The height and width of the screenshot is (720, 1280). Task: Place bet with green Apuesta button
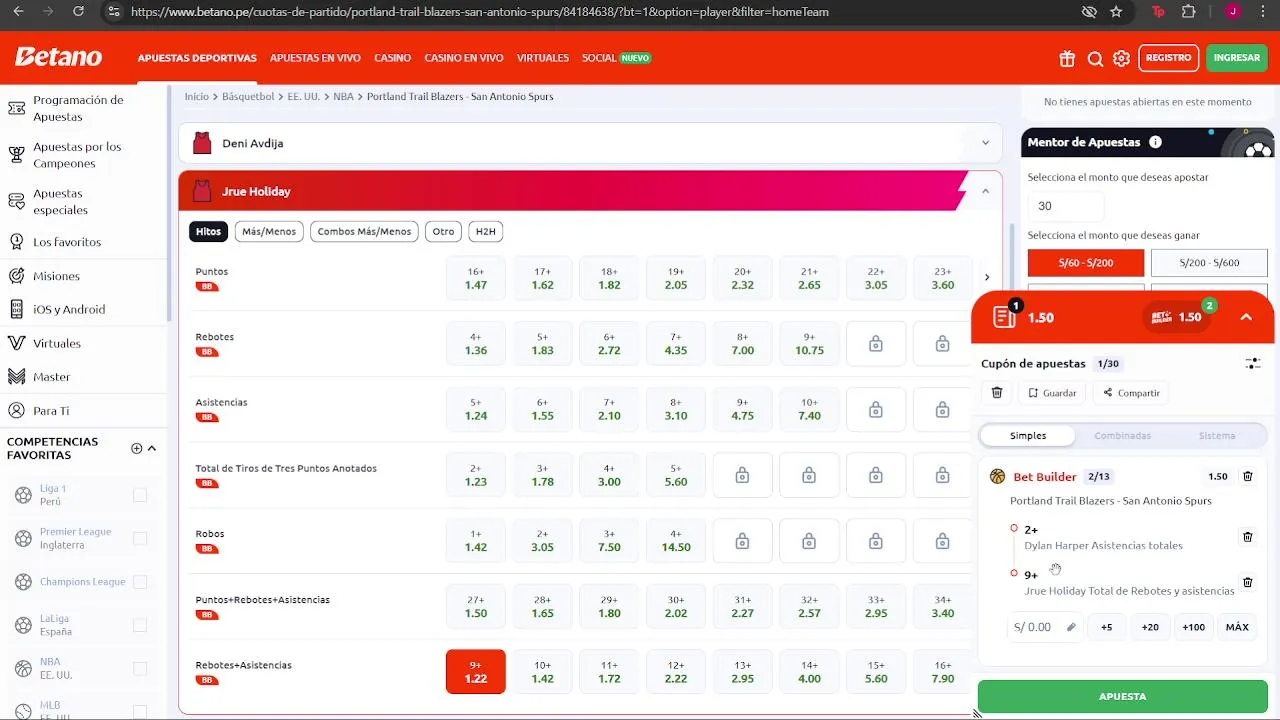pyautogui.click(x=1122, y=696)
